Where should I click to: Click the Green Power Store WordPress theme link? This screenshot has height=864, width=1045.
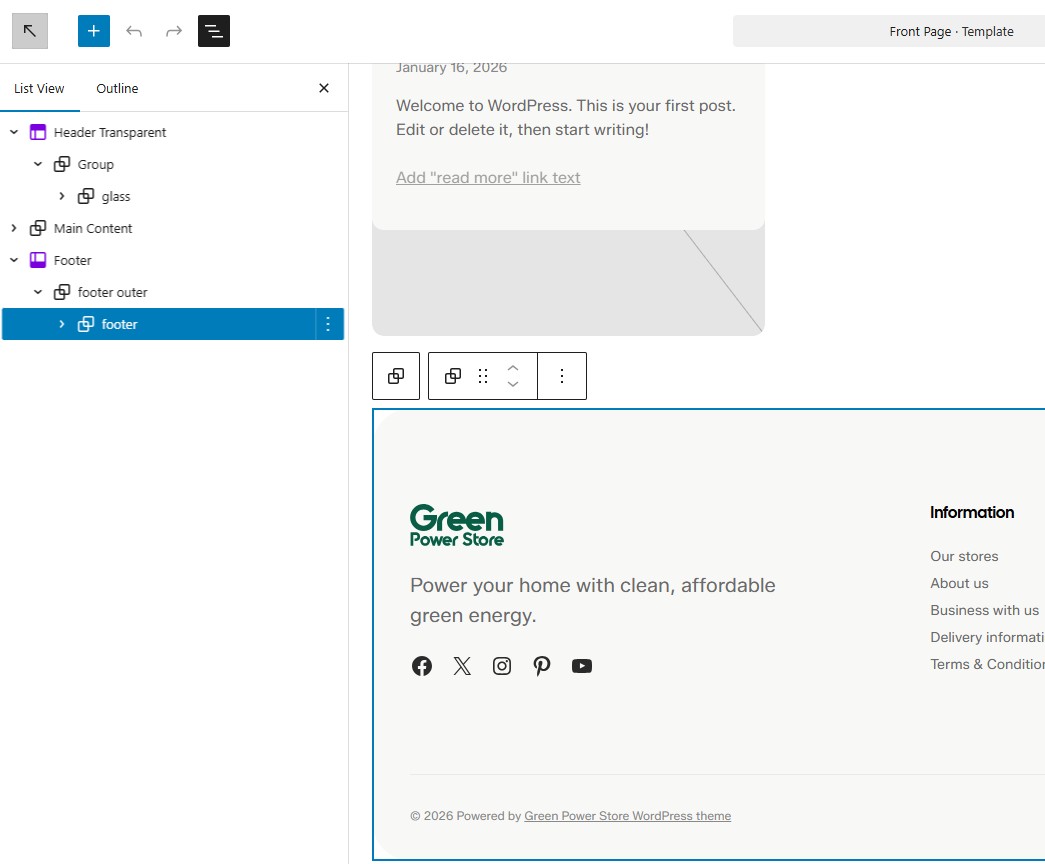[x=627, y=816]
